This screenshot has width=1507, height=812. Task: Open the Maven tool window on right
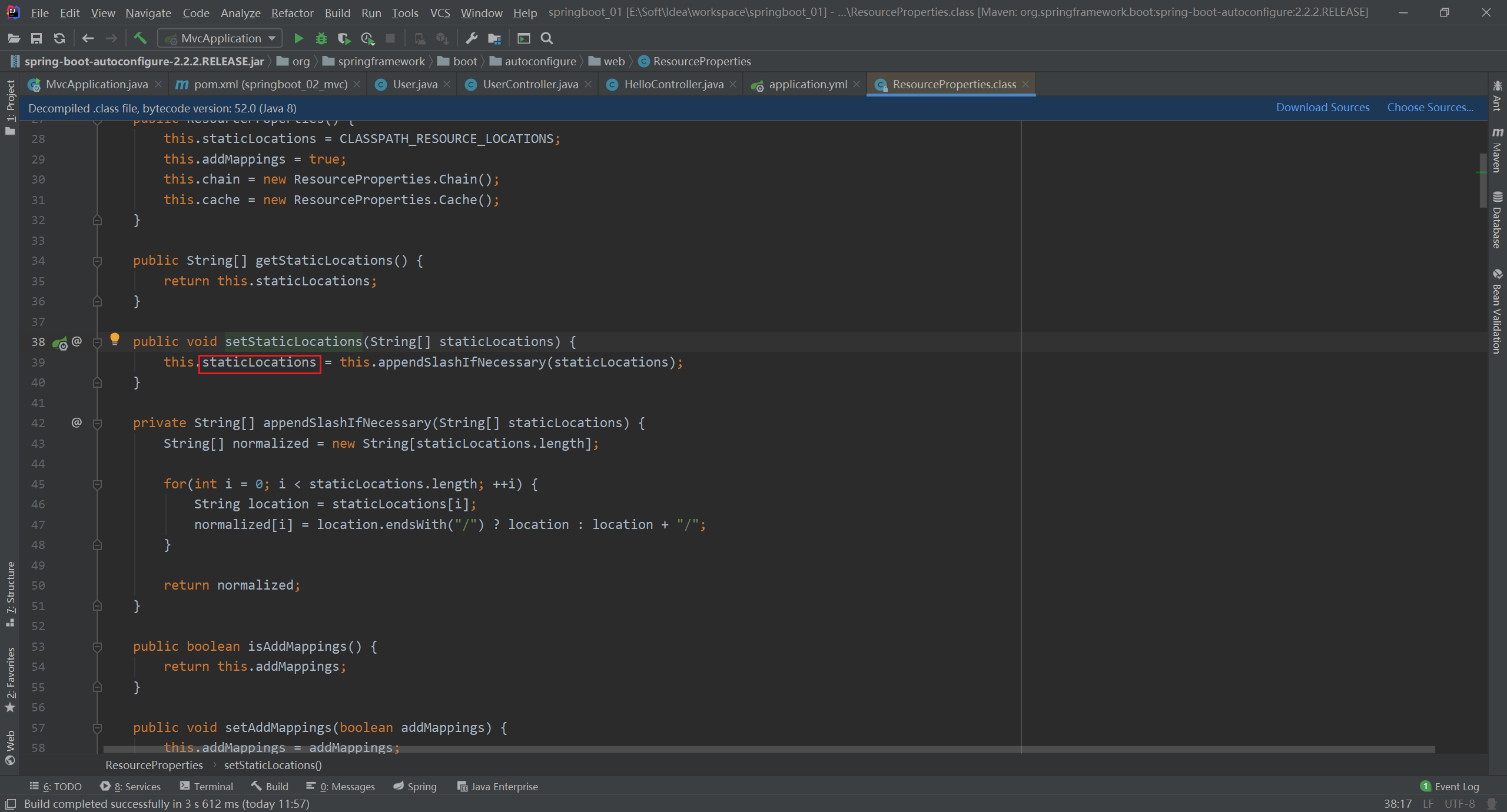1497,149
